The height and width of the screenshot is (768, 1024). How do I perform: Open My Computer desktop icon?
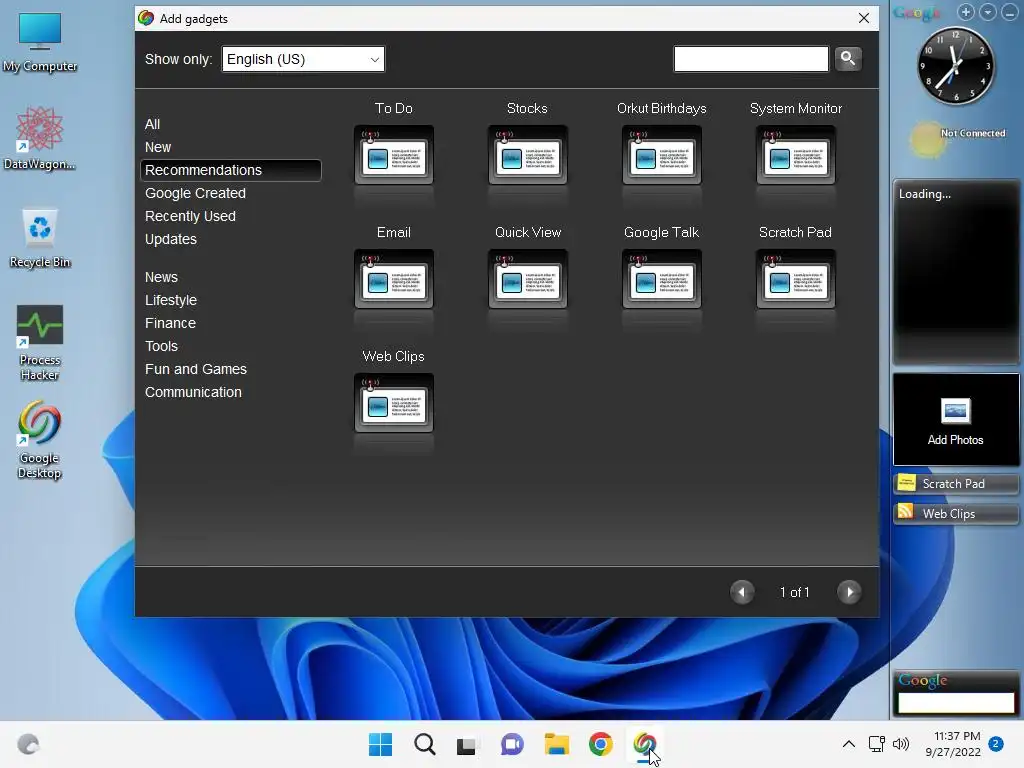click(40, 43)
